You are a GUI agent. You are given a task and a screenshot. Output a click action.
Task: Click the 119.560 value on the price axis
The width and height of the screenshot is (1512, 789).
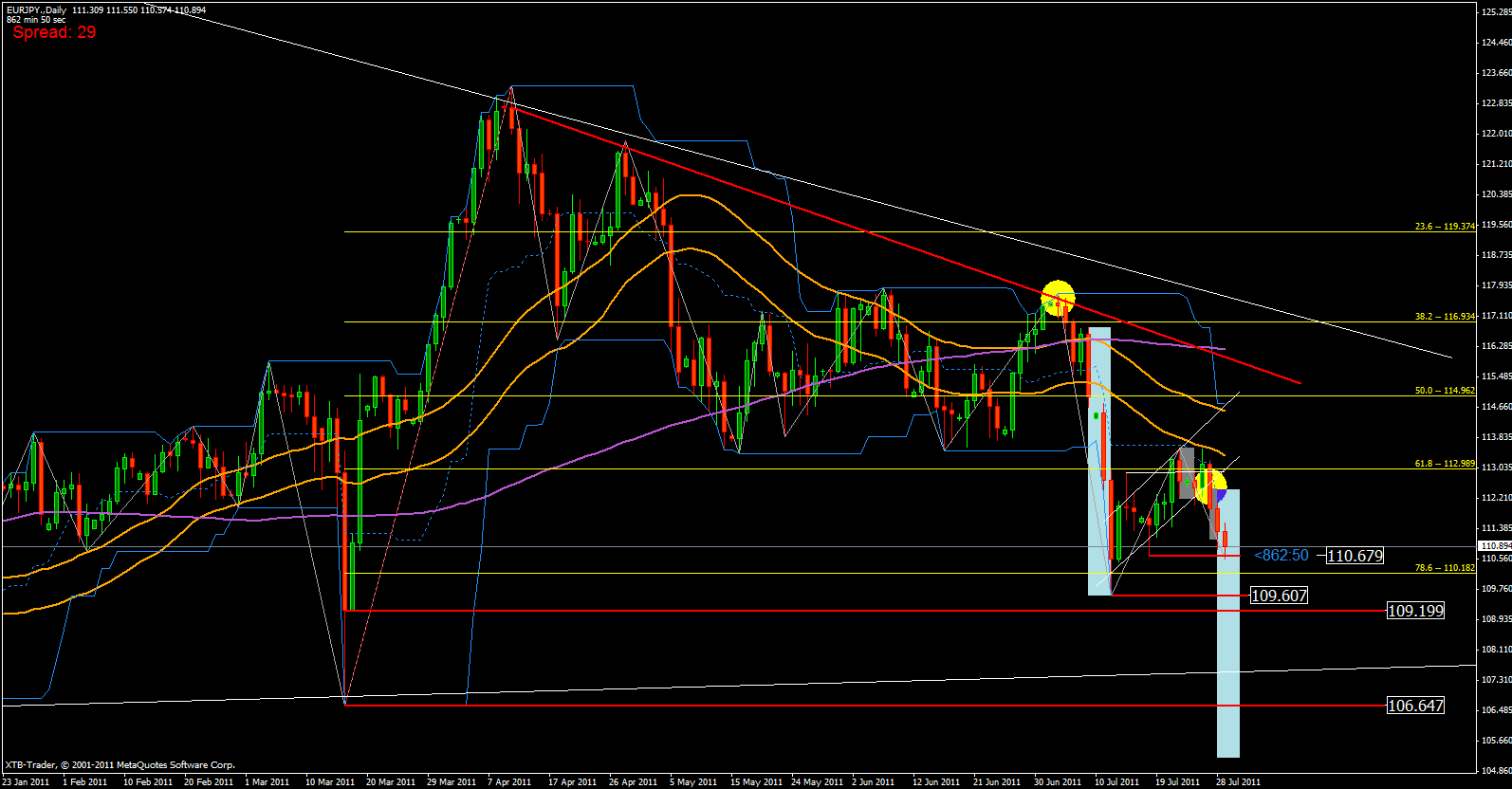[x=1496, y=225]
